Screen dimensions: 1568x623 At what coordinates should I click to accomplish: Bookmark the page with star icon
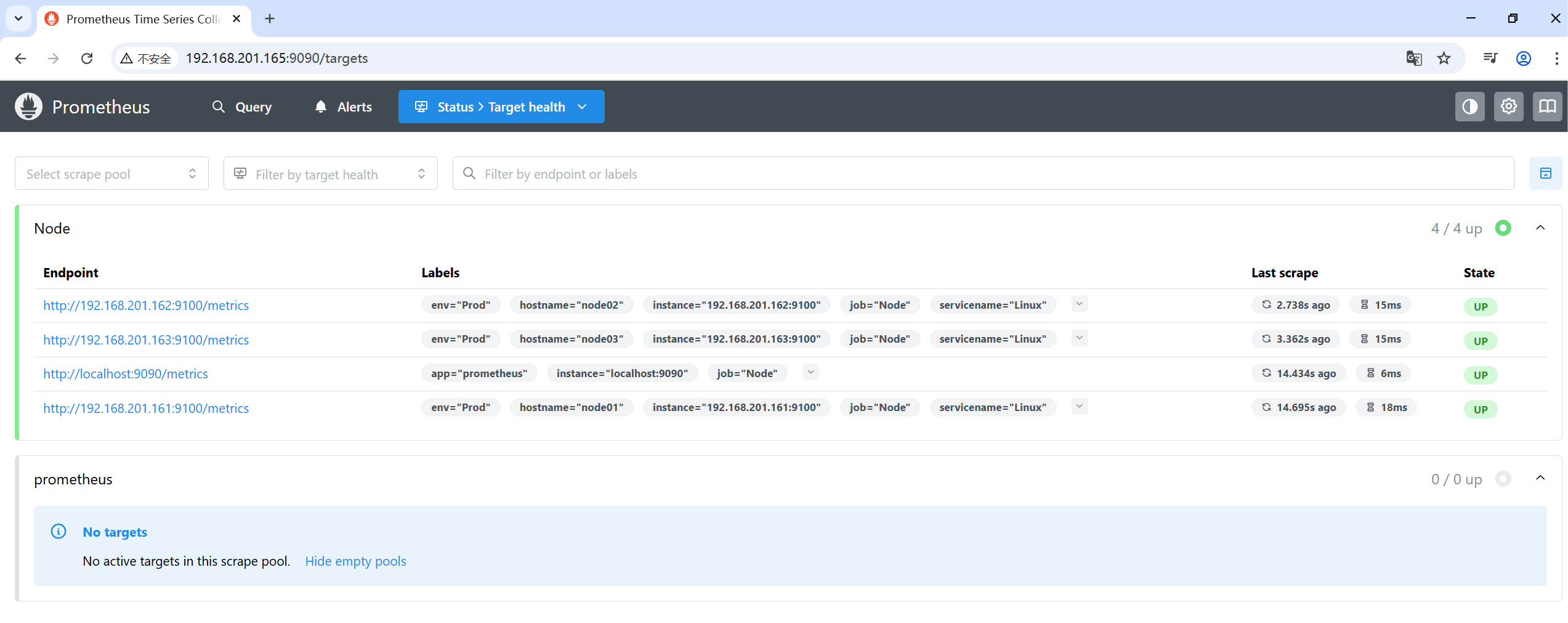pos(1444,59)
